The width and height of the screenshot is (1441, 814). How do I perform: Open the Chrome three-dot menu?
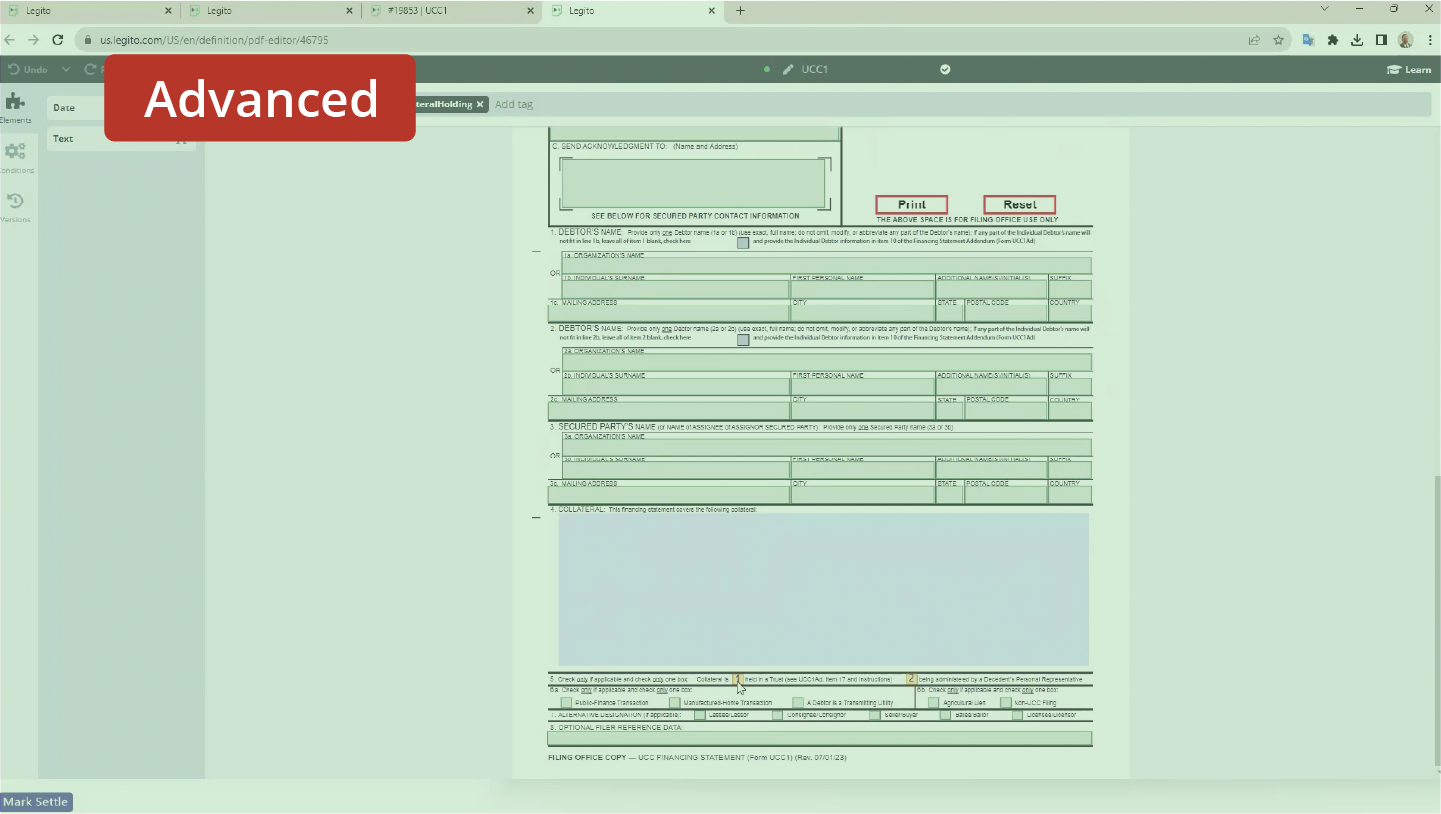(x=1430, y=40)
